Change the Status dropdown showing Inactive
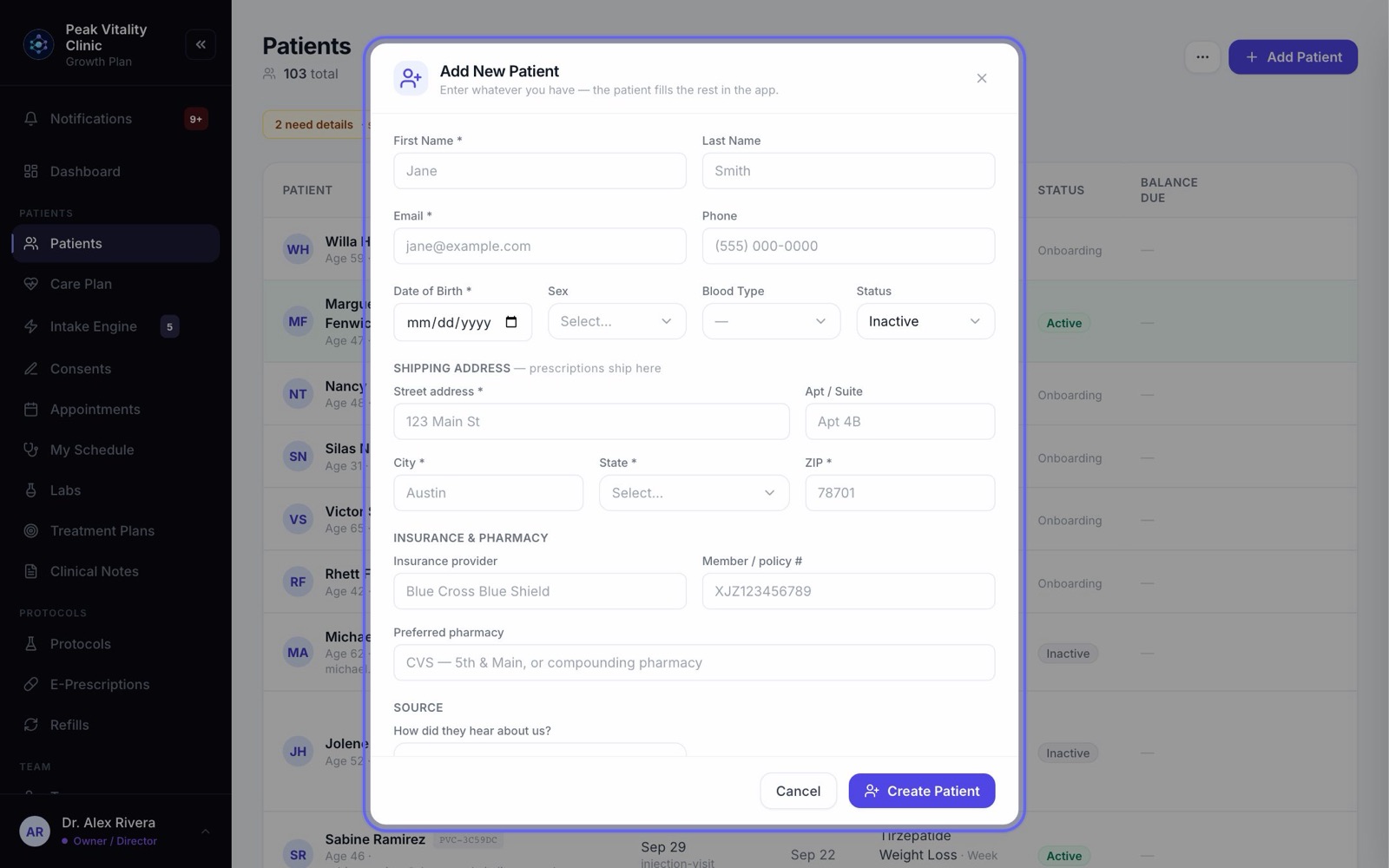1389x868 pixels. tap(925, 321)
